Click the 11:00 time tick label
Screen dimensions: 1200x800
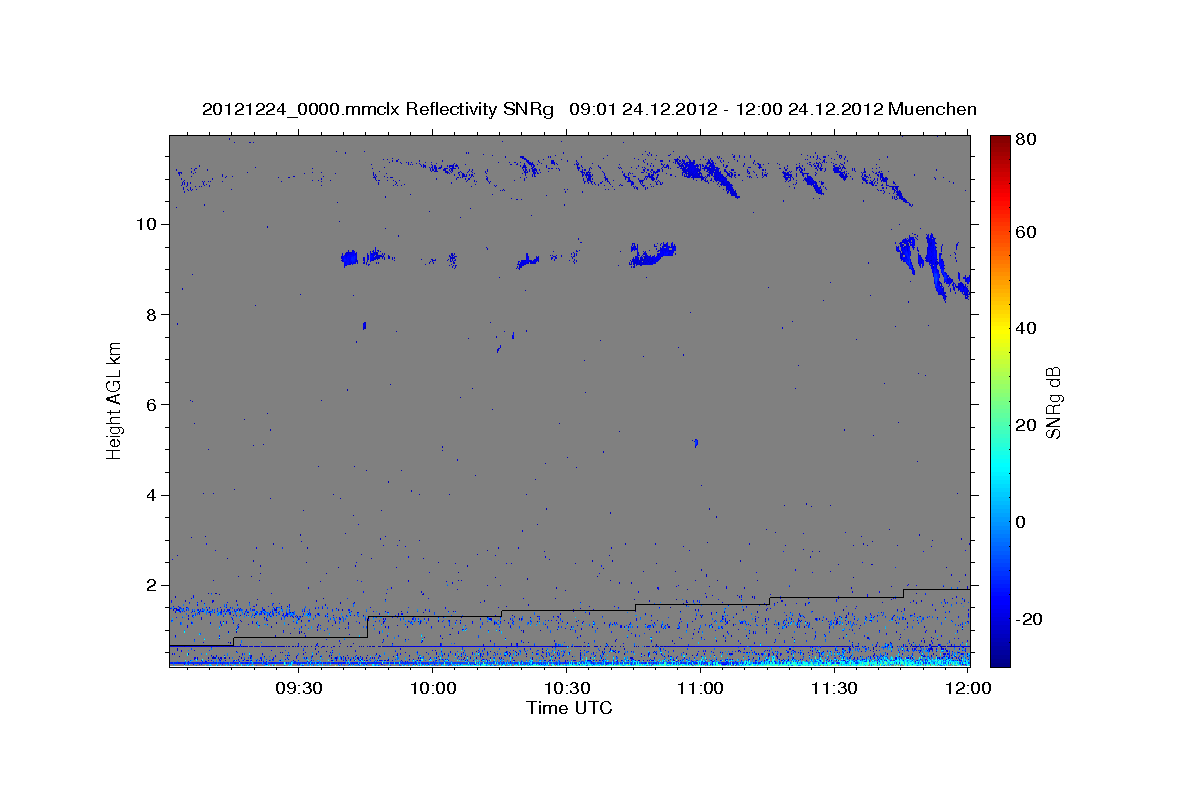point(700,689)
